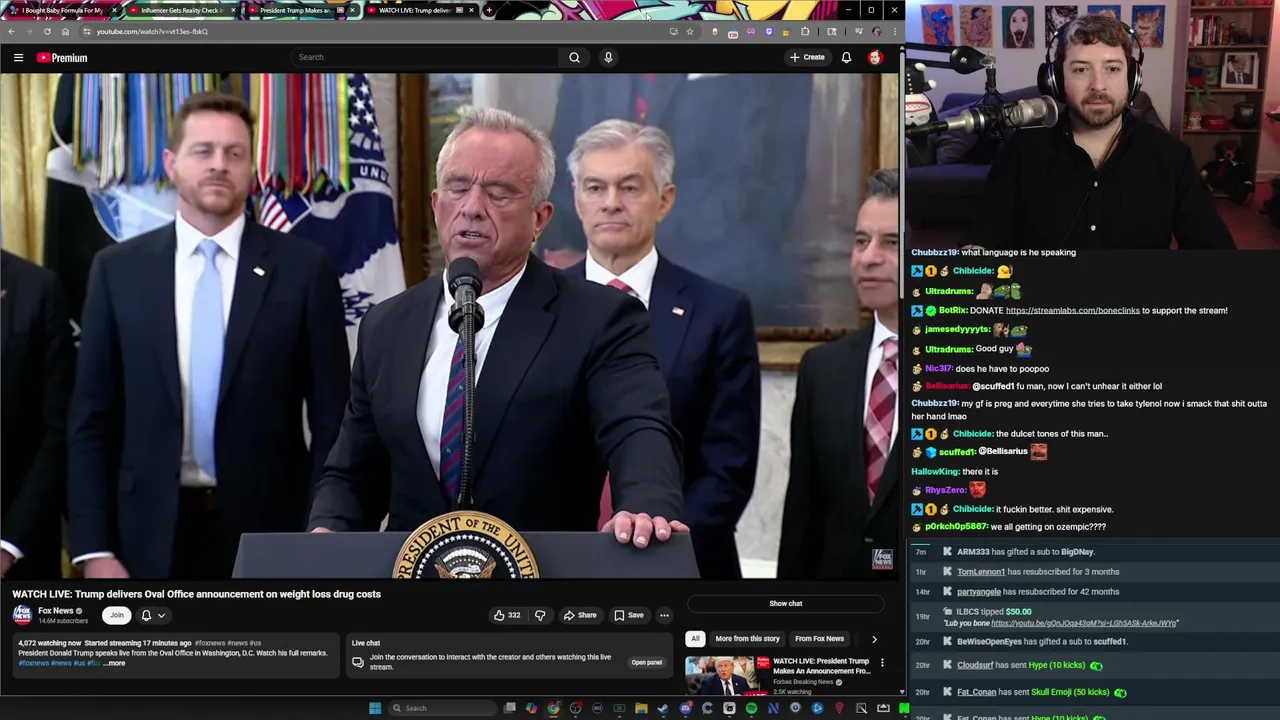
Task: Expand the notification bell dropdown for subscription
Action: pyautogui.click(x=152, y=615)
